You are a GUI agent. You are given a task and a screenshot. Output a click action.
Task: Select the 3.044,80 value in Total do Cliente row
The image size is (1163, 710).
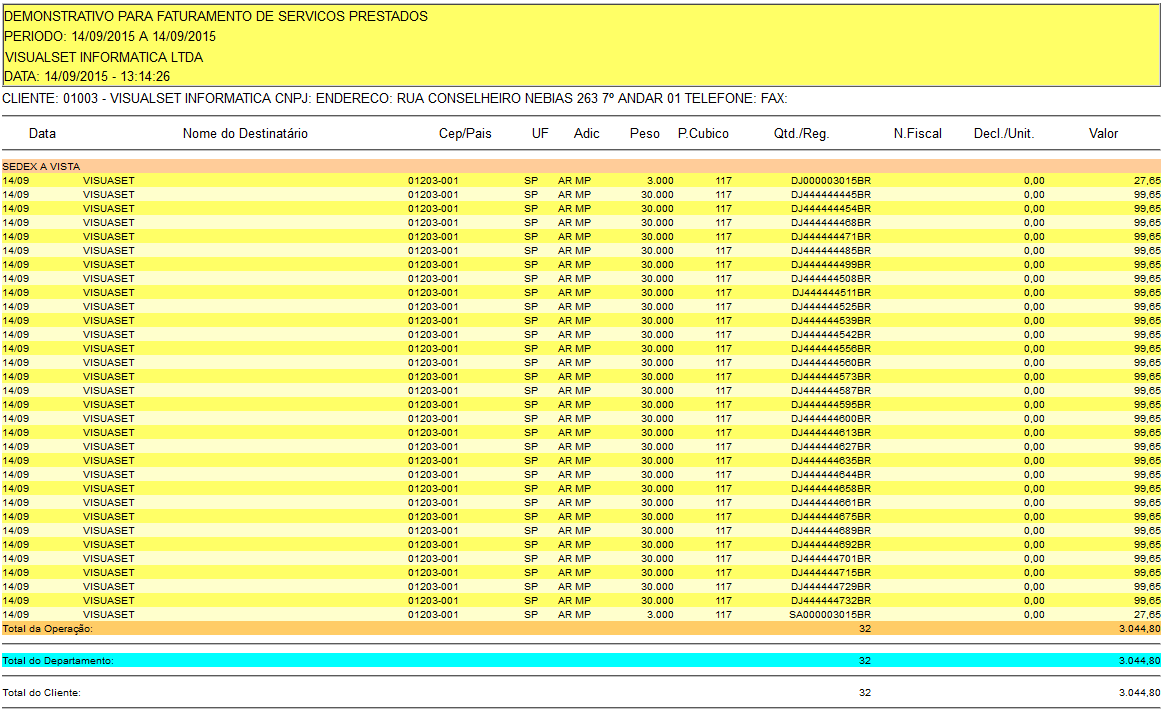coord(1140,693)
